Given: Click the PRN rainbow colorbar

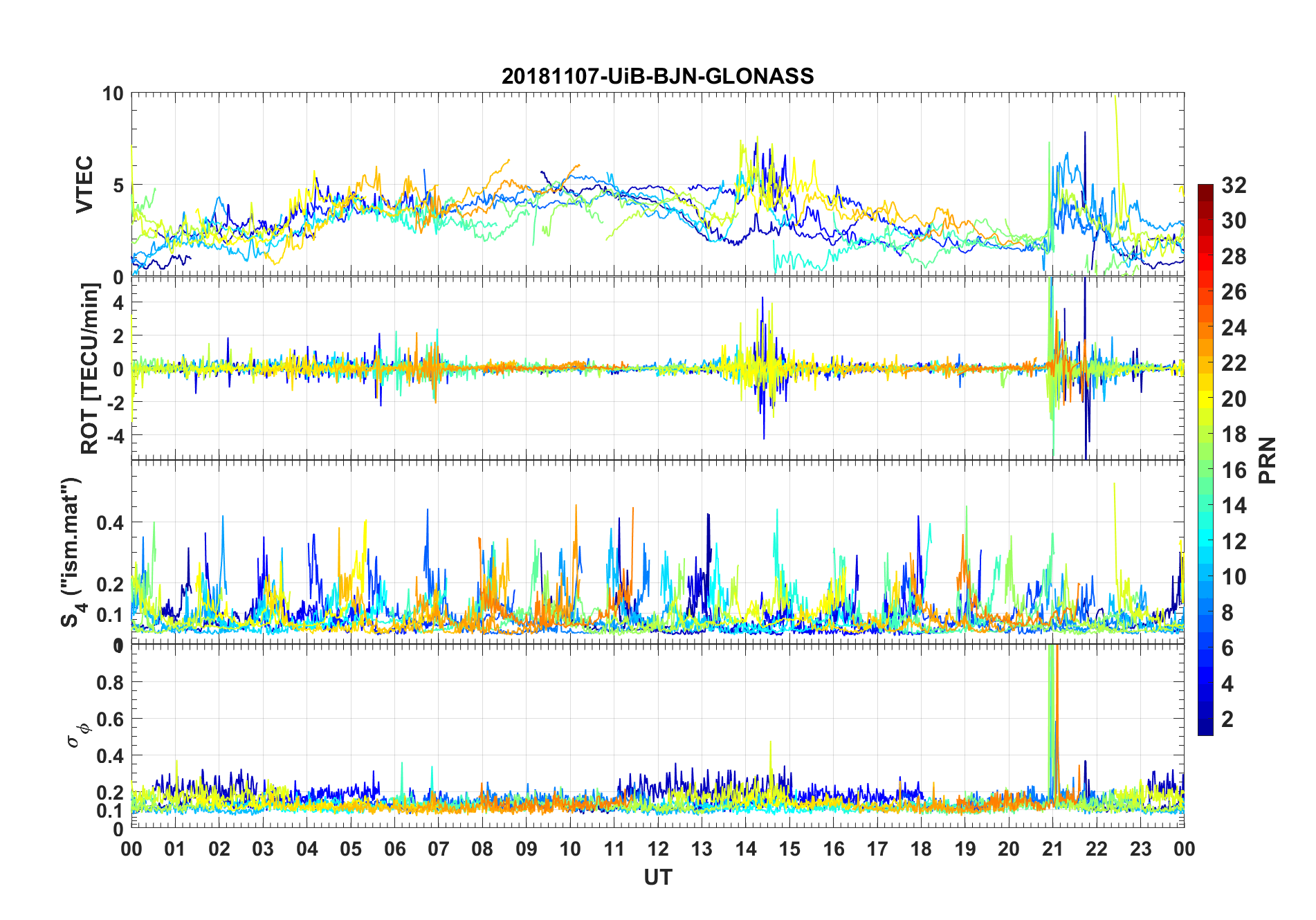Looking at the screenshot, I should click(1205, 459).
